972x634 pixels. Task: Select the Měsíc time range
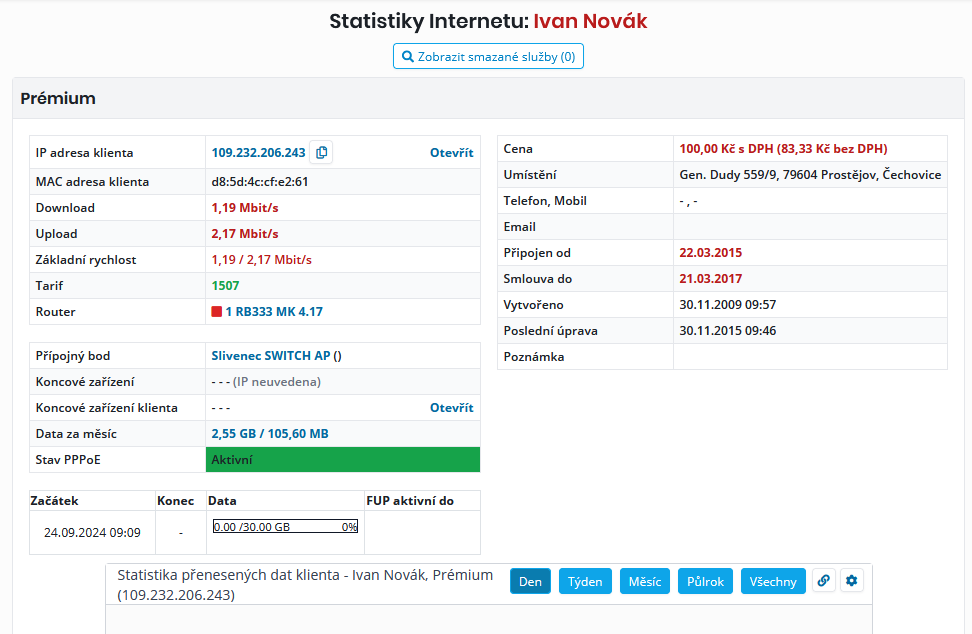click(645, 582)
